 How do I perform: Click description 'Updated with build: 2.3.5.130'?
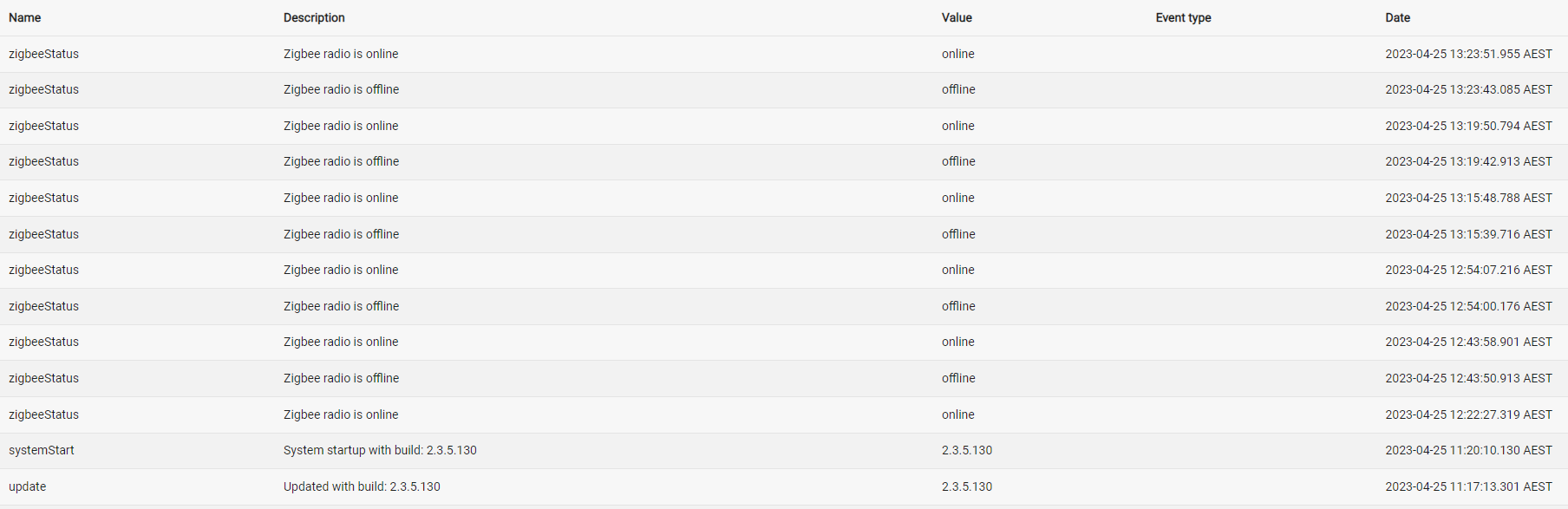362,486
